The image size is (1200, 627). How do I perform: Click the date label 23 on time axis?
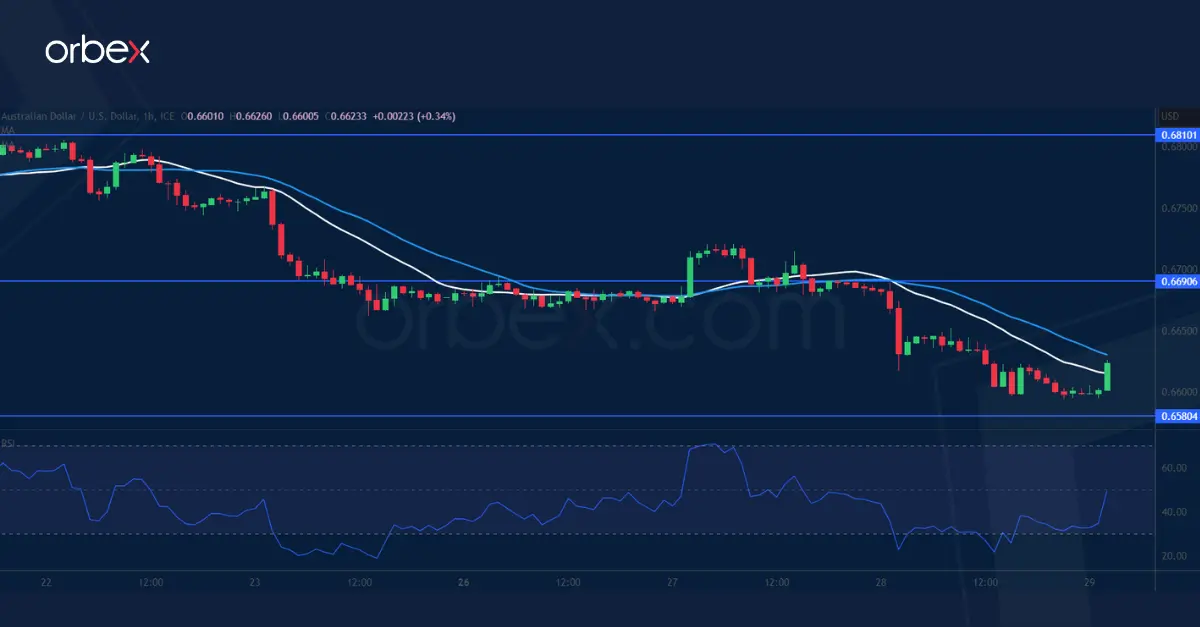click(255, 582)
